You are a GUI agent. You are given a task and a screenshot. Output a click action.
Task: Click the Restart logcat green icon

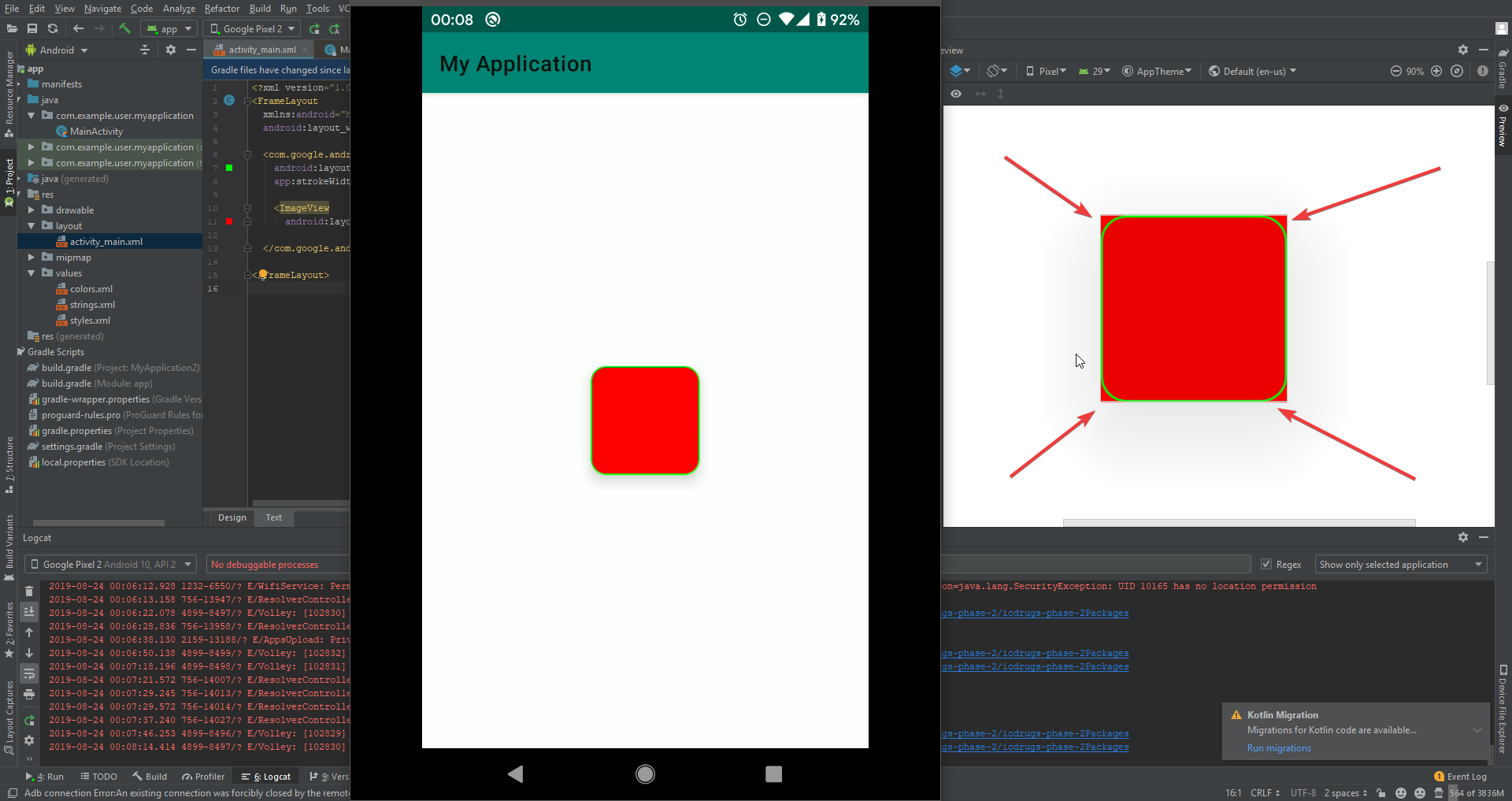(29, 721)
